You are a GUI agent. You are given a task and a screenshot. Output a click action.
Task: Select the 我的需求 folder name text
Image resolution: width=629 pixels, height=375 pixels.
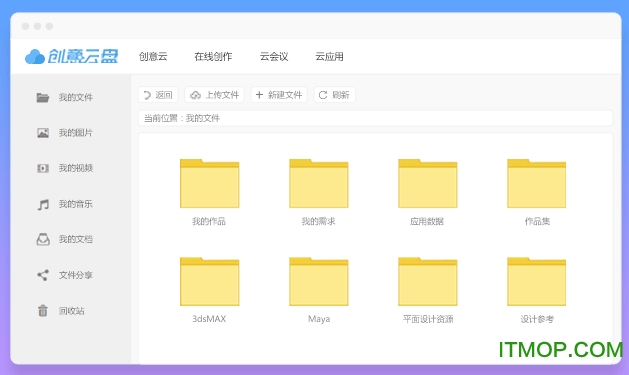[319, 221]
